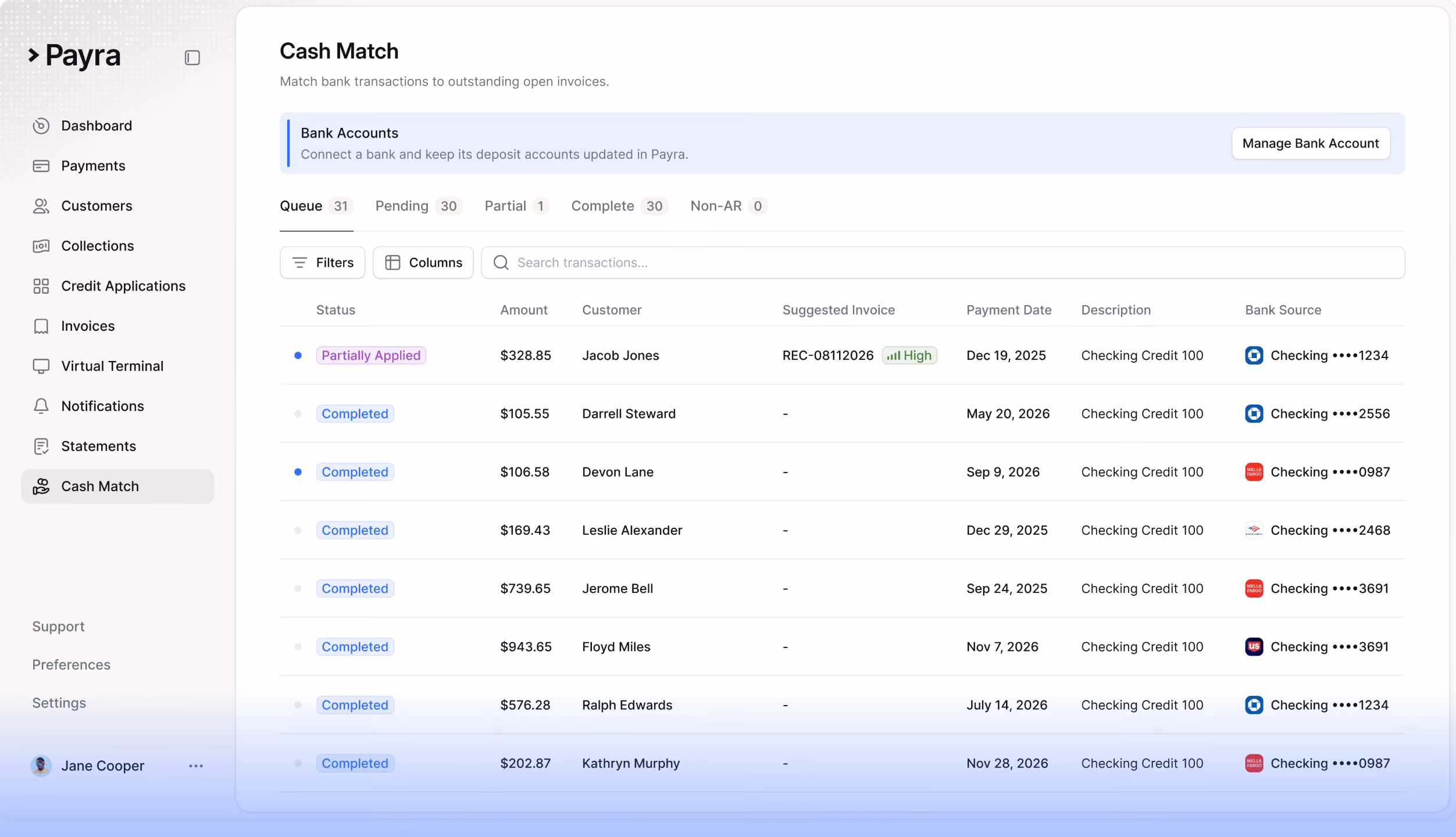Viewport: 1456px width, 837px height.
Task: Click the Suggested Invoice column header
Action: tap(838, 310)
